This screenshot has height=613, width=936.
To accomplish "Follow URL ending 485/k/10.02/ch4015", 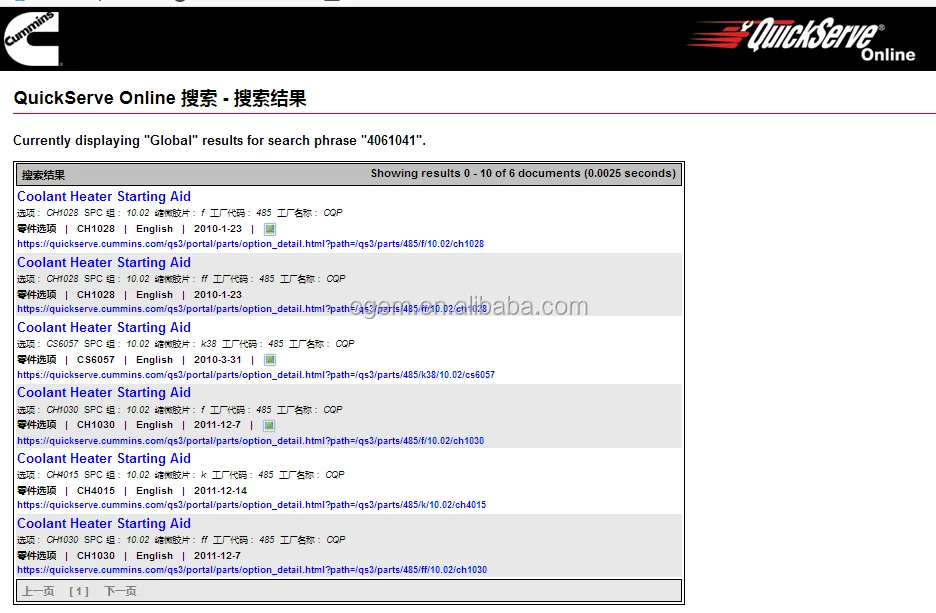I will tap(252, 505).
